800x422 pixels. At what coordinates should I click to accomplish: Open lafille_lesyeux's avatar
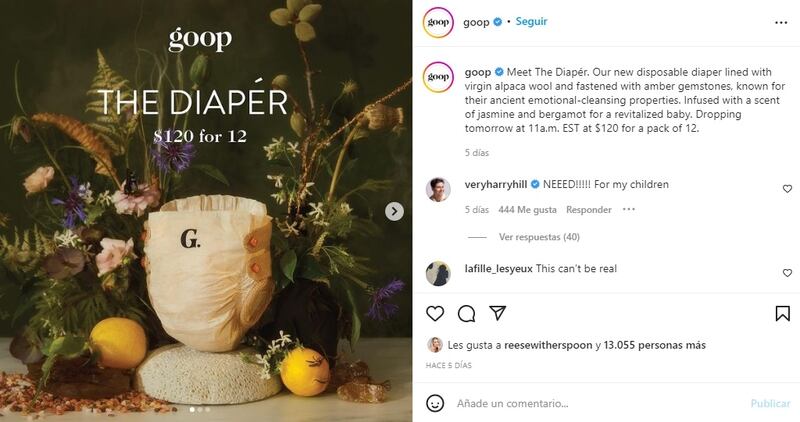438,274
